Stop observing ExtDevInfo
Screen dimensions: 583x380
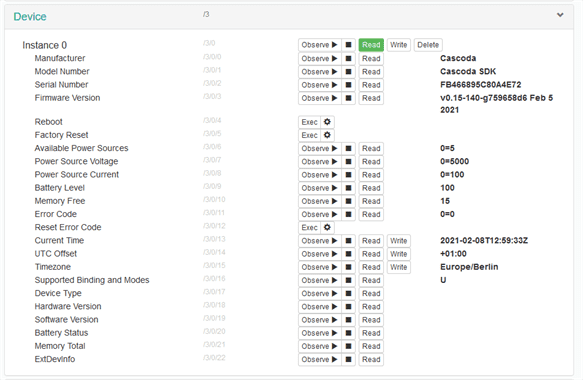click(x=348, y=360)
